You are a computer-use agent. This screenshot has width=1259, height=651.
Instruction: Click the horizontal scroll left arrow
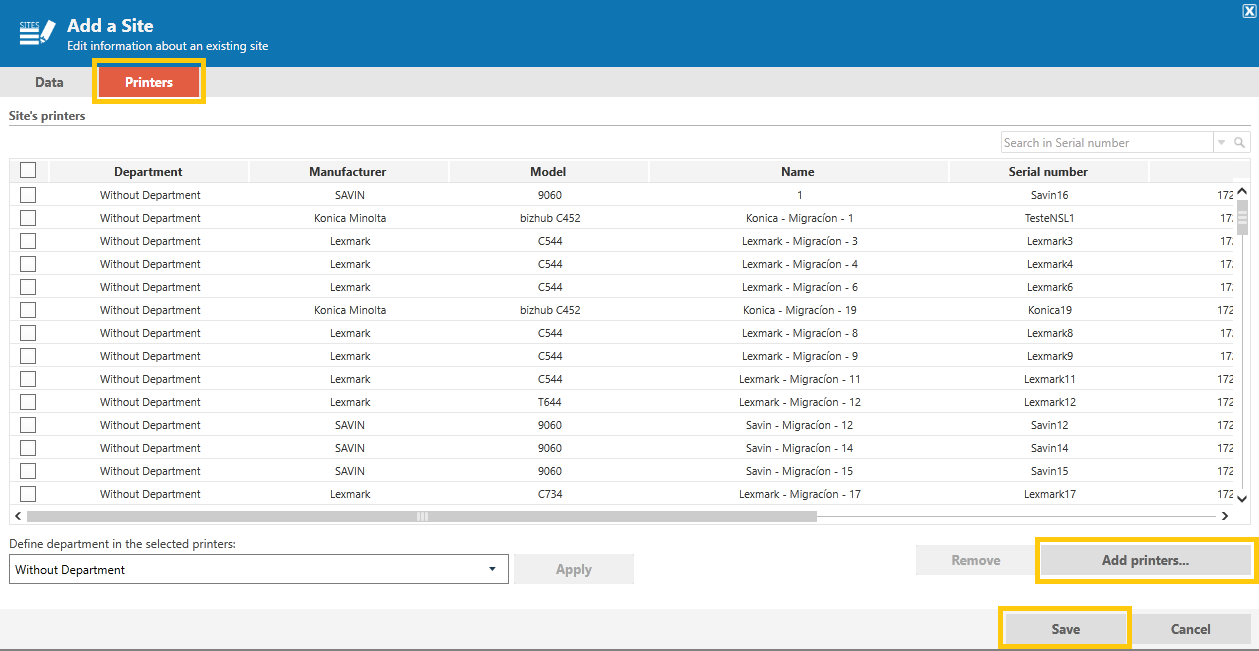[x=17, y=516]
